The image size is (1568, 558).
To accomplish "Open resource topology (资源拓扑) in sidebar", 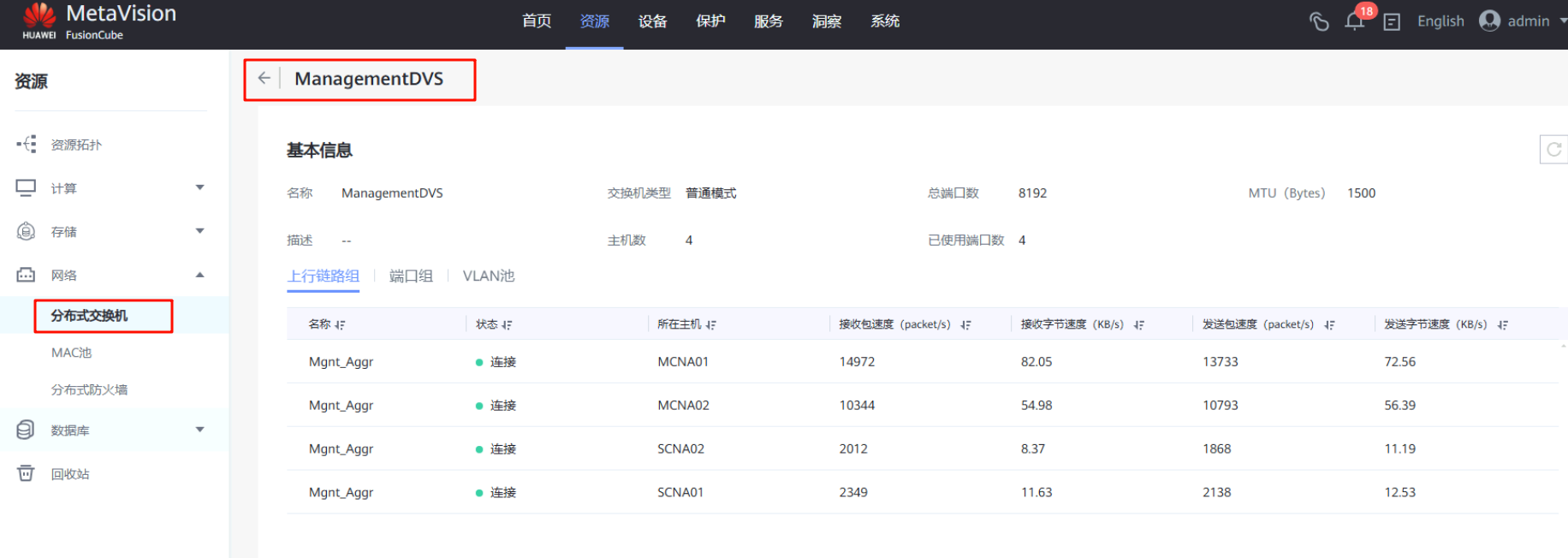I will tap(75, 145).
